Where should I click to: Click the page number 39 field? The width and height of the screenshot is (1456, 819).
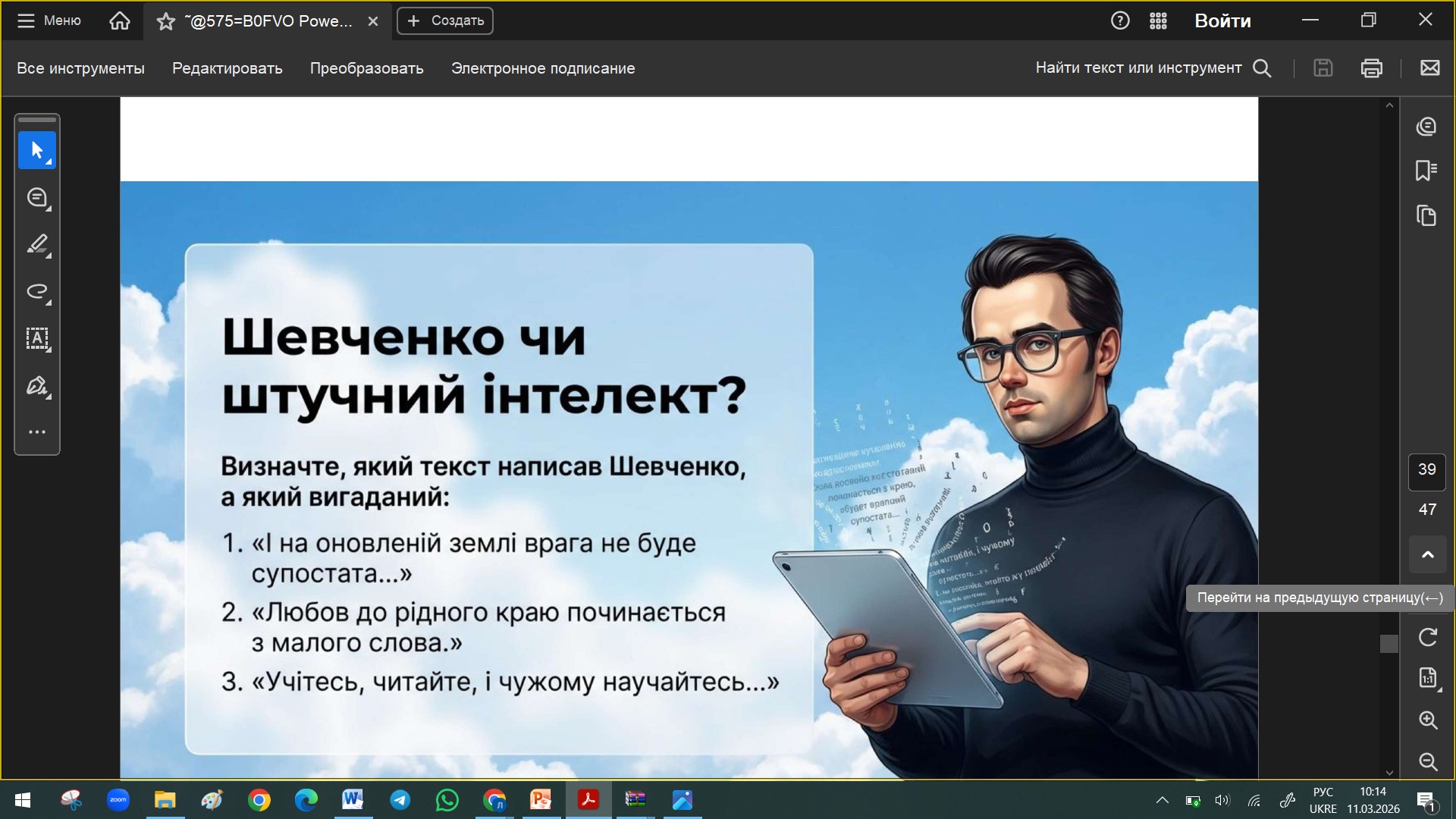tap(1426, 469)
